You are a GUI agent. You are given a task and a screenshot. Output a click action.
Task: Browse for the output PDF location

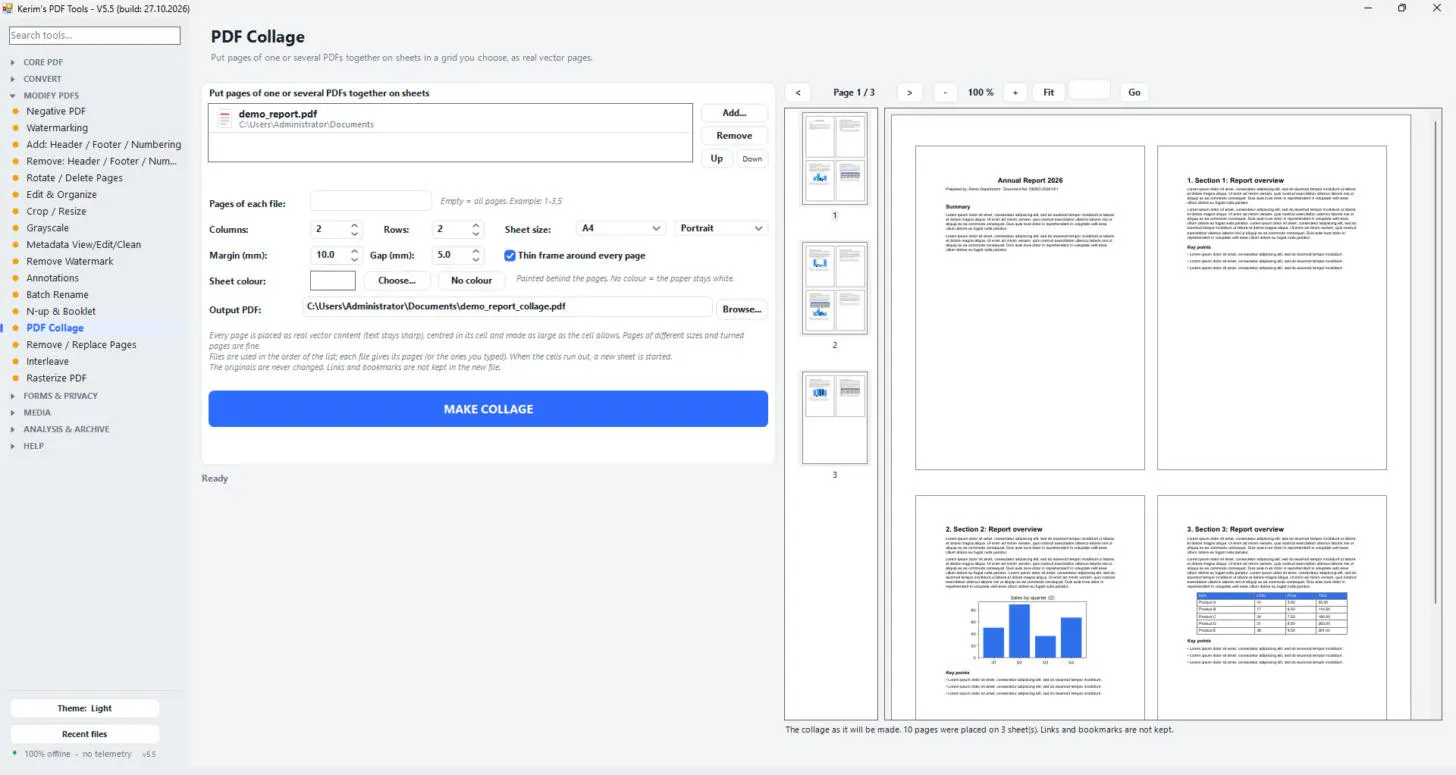pyautogui.click(x=742, y=308)
